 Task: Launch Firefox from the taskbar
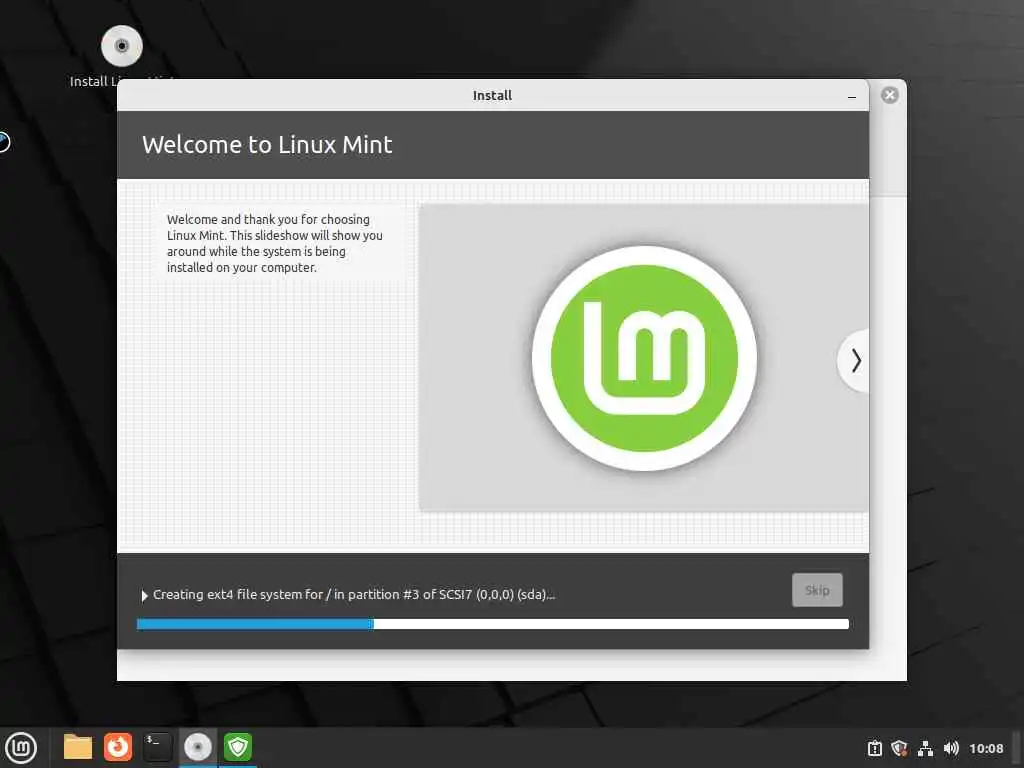click(x=118, y=747)
